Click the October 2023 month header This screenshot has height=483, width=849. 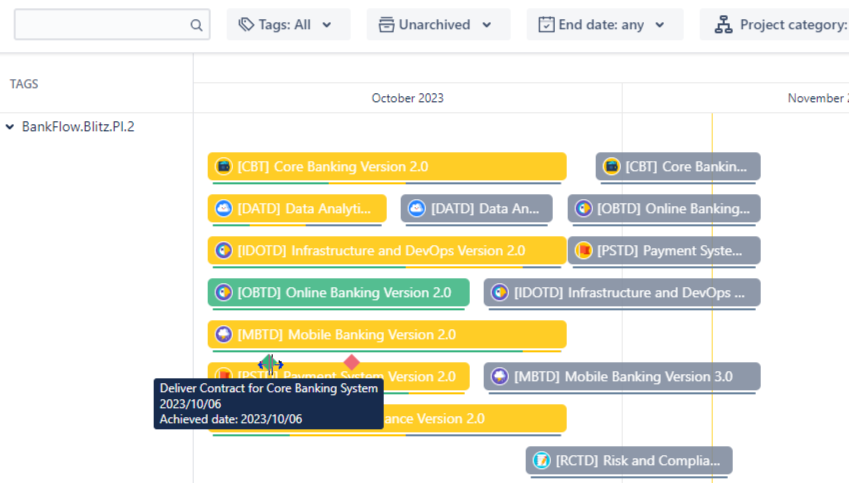(407, 98)
